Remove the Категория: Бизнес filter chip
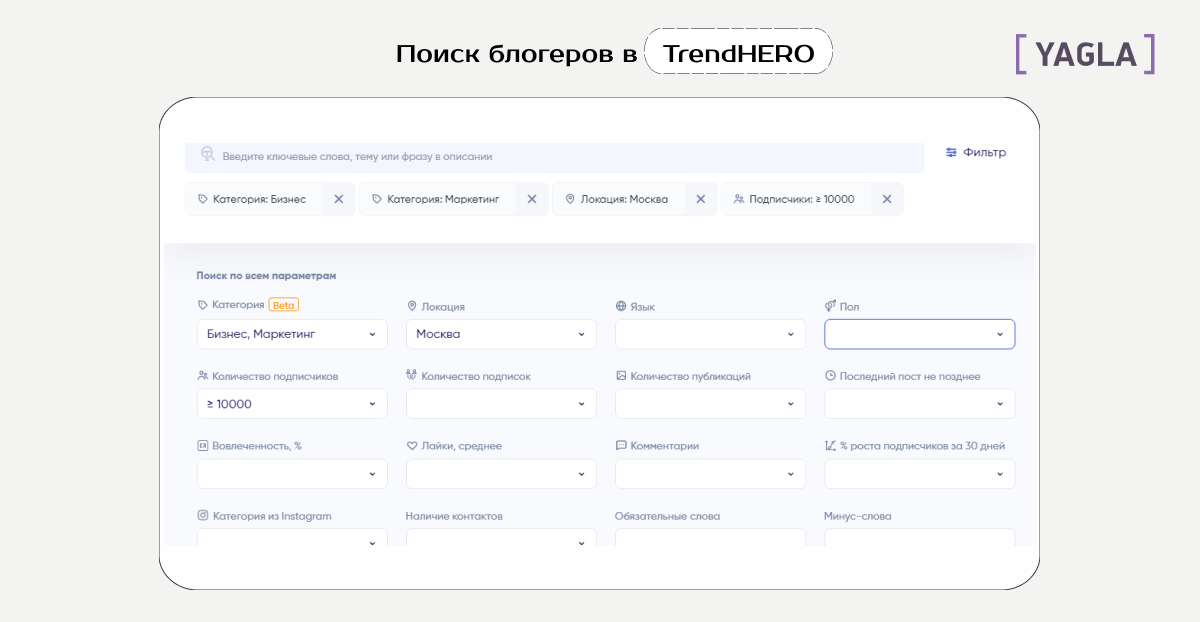 [x=339, y=199]
